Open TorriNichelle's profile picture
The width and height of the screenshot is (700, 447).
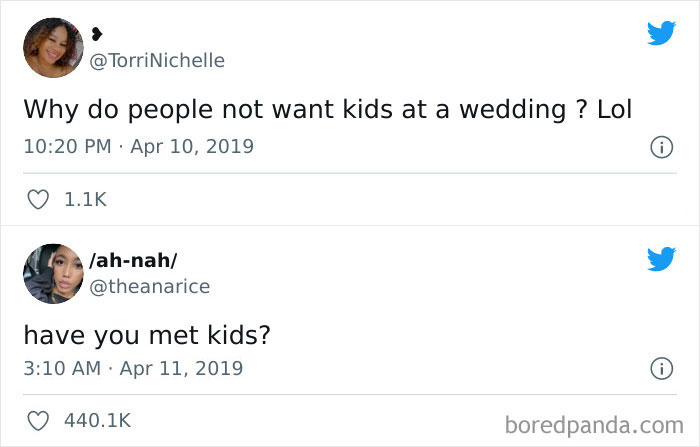point(52,47)
